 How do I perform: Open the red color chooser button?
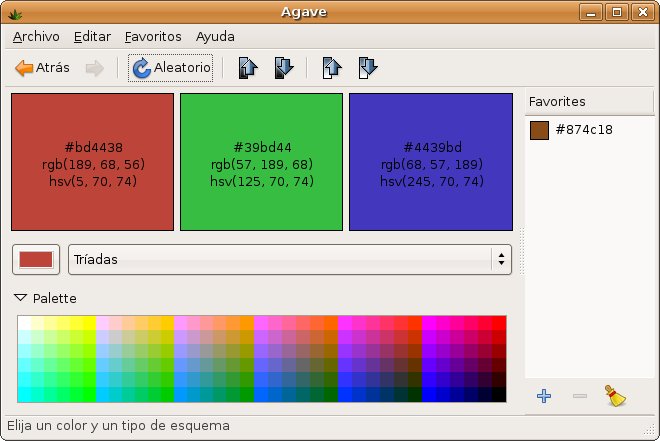point(36,259)
